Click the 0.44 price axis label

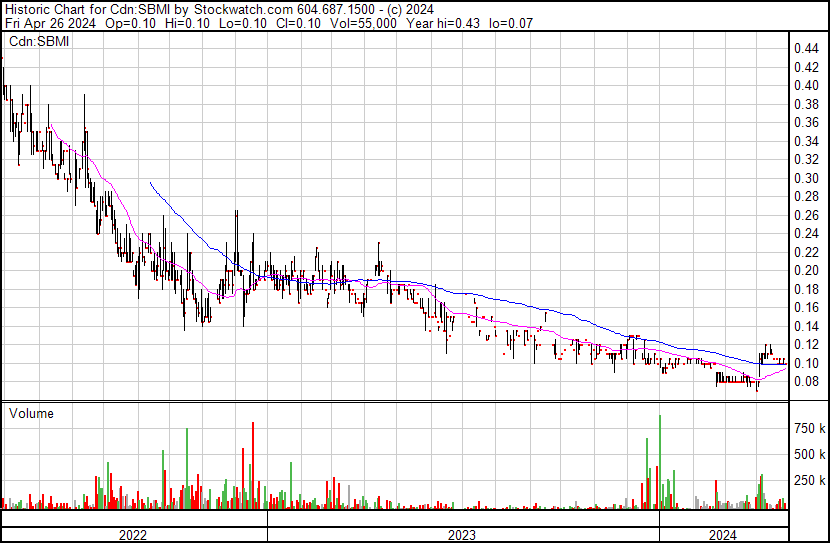coord(806,48)
